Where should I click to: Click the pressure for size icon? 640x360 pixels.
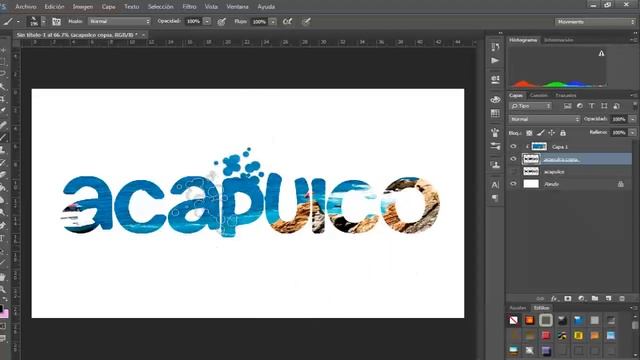pos(306,22)
